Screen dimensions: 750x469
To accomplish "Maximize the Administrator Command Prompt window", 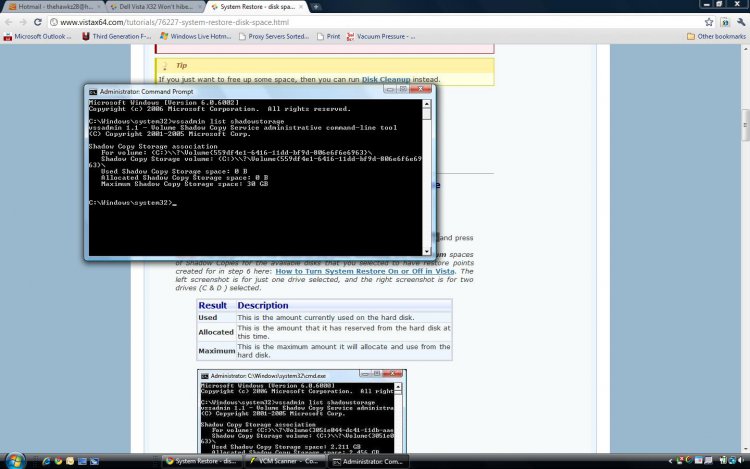I will (x=403, y=89).
